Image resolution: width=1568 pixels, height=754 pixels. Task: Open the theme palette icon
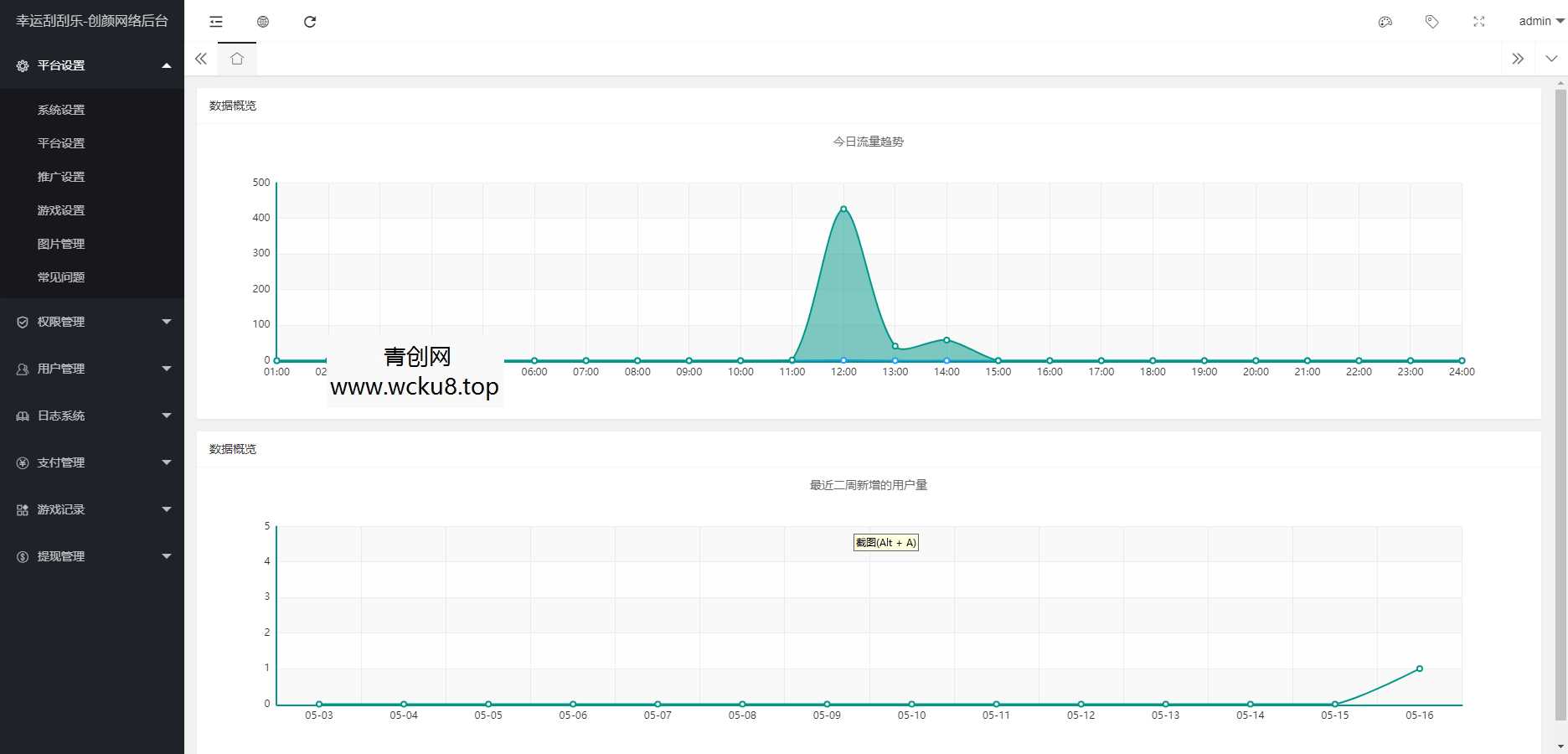tap(1385, 22)
